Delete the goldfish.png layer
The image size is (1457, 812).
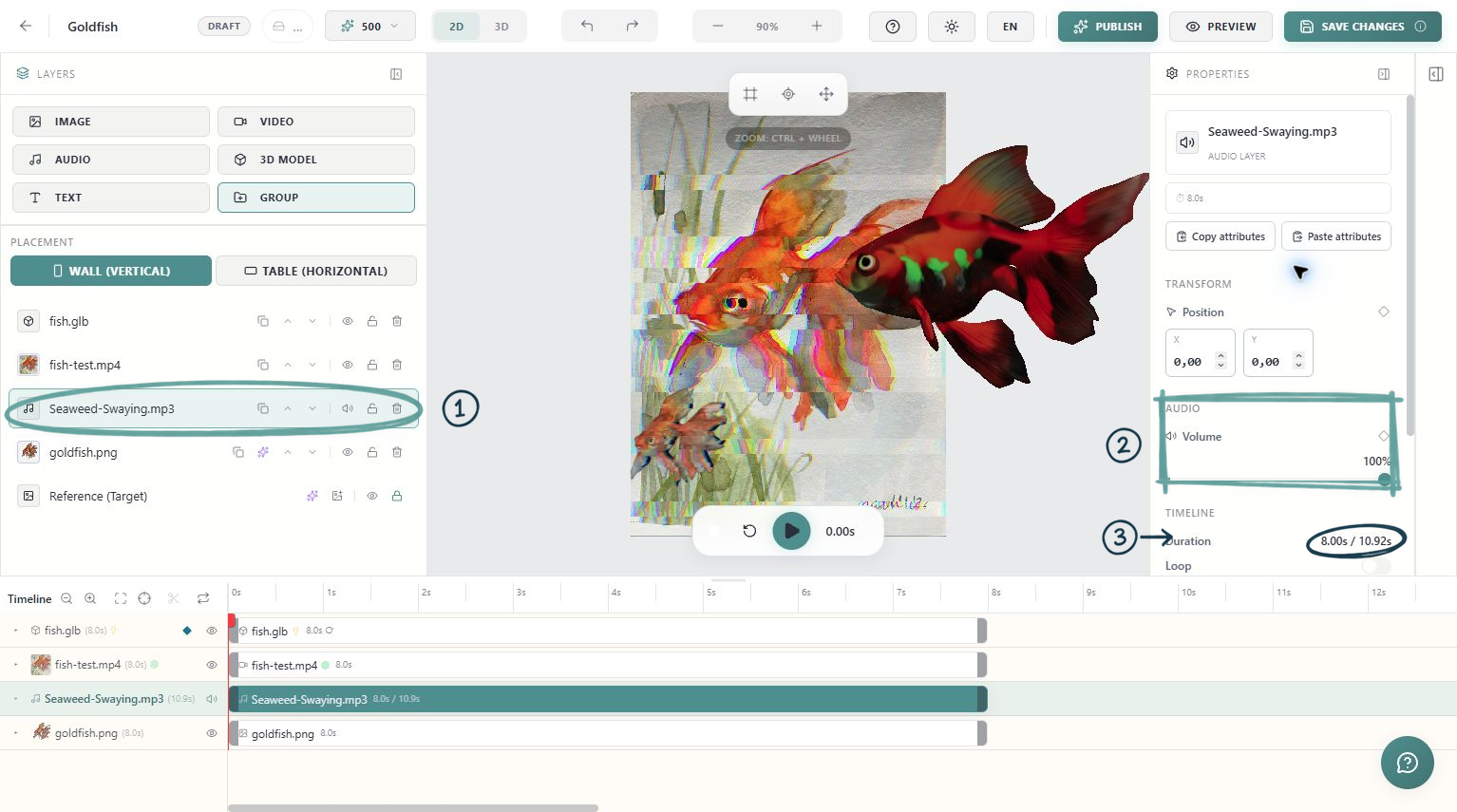(x=397, y=452)
